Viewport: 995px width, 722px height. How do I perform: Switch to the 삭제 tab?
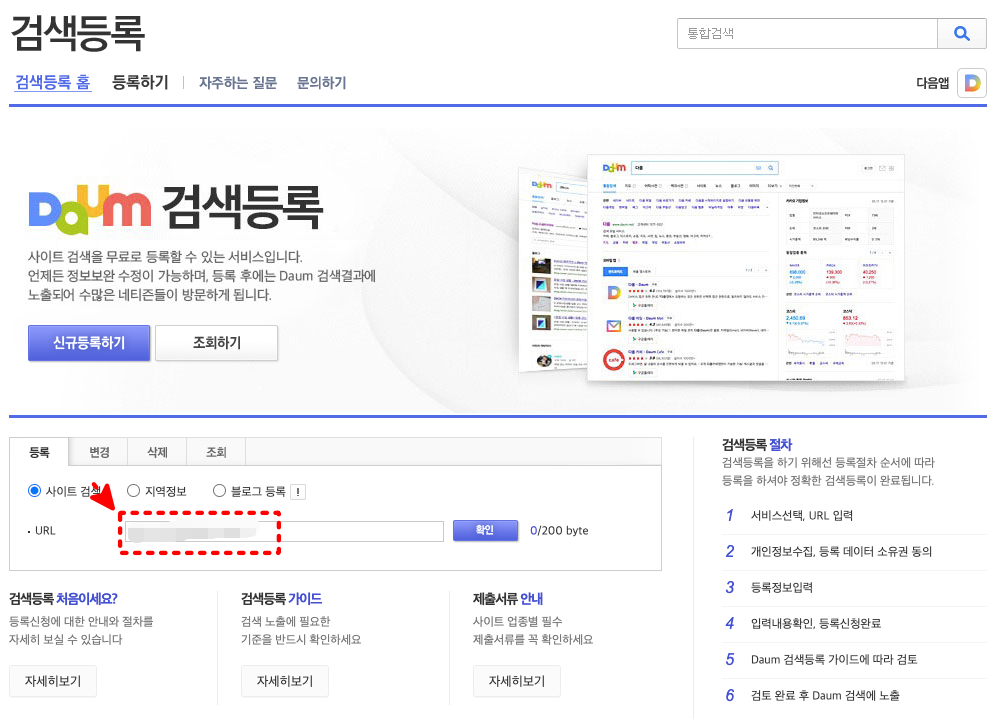coord(156,452)
